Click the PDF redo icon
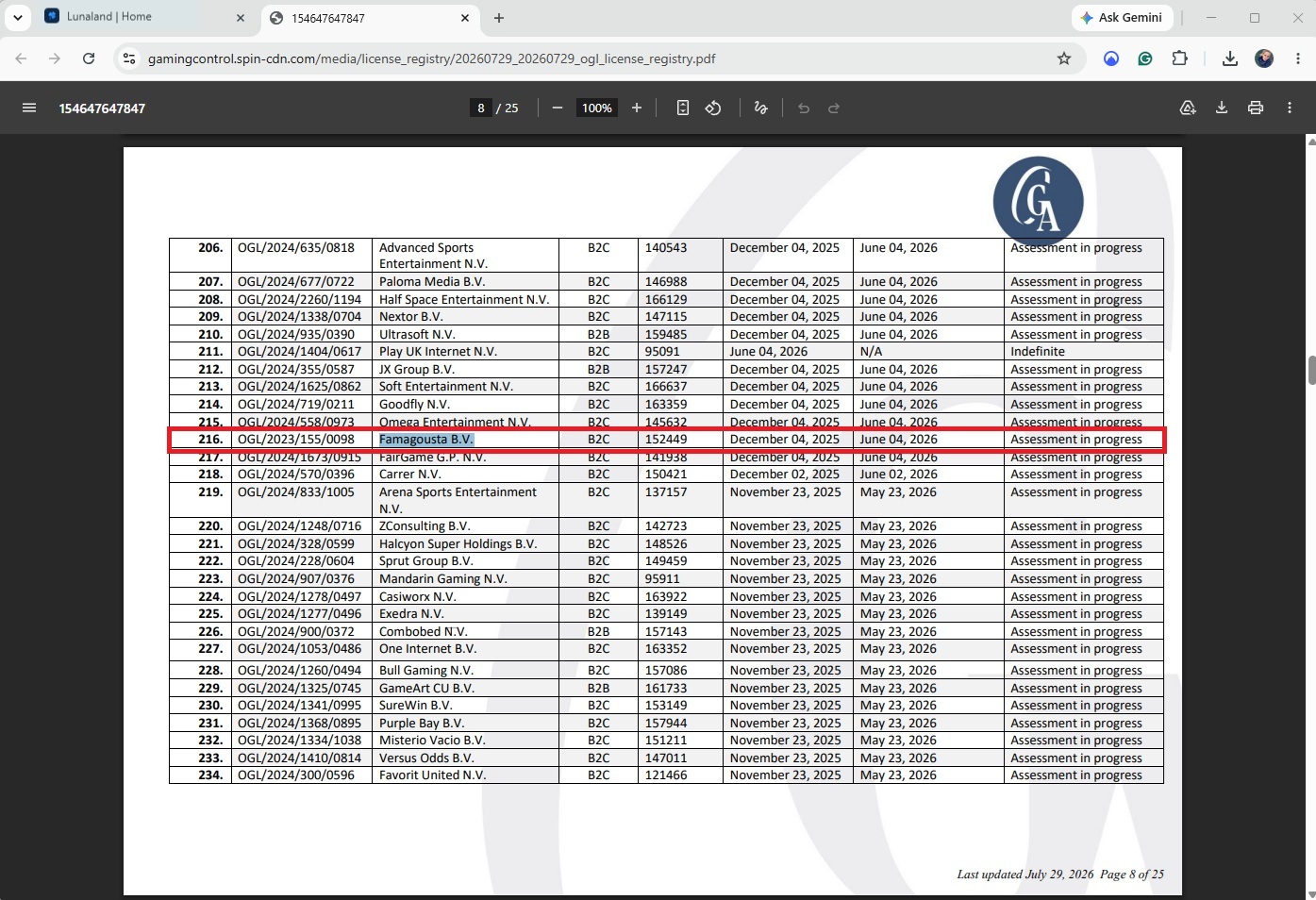 tap(834, 108)
